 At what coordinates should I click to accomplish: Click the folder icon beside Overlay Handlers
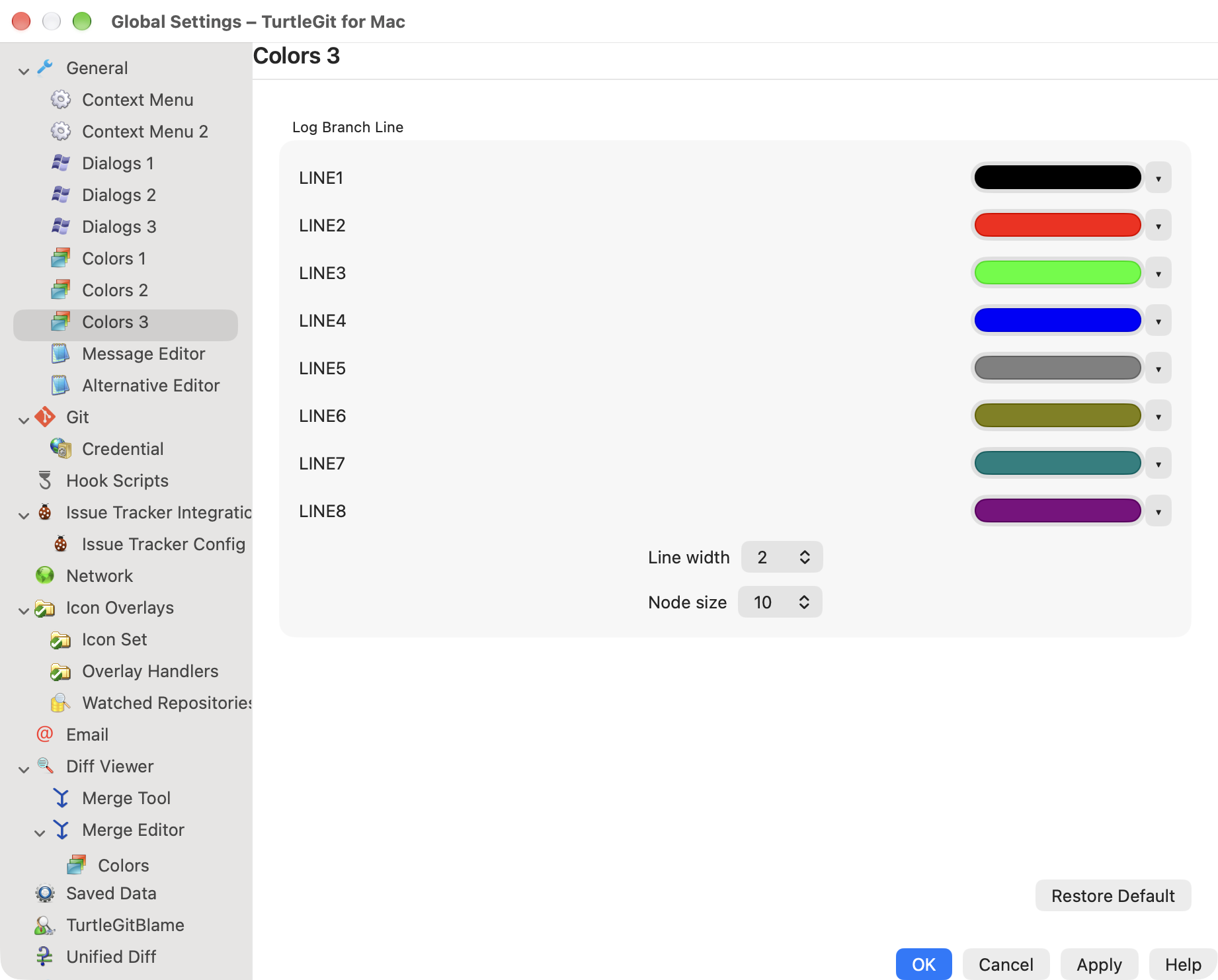tap(61, 671)
